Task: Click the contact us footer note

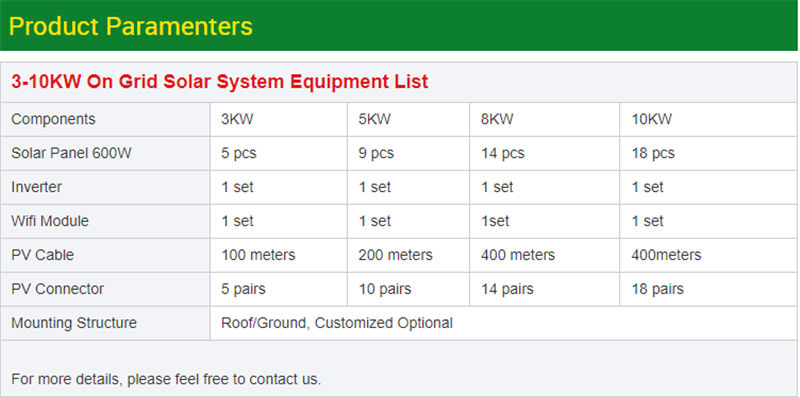Action: pyautogui.click(x=166, y=379)
